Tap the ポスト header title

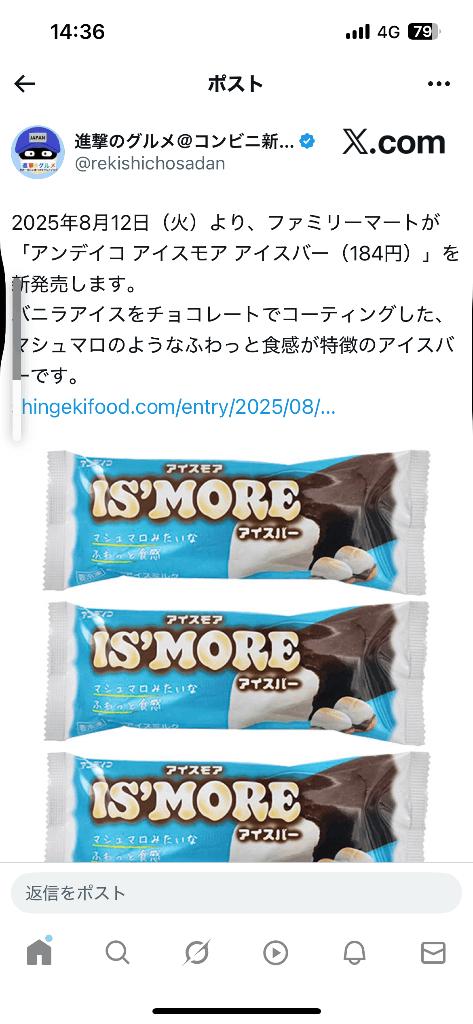[x=235, y=84]
